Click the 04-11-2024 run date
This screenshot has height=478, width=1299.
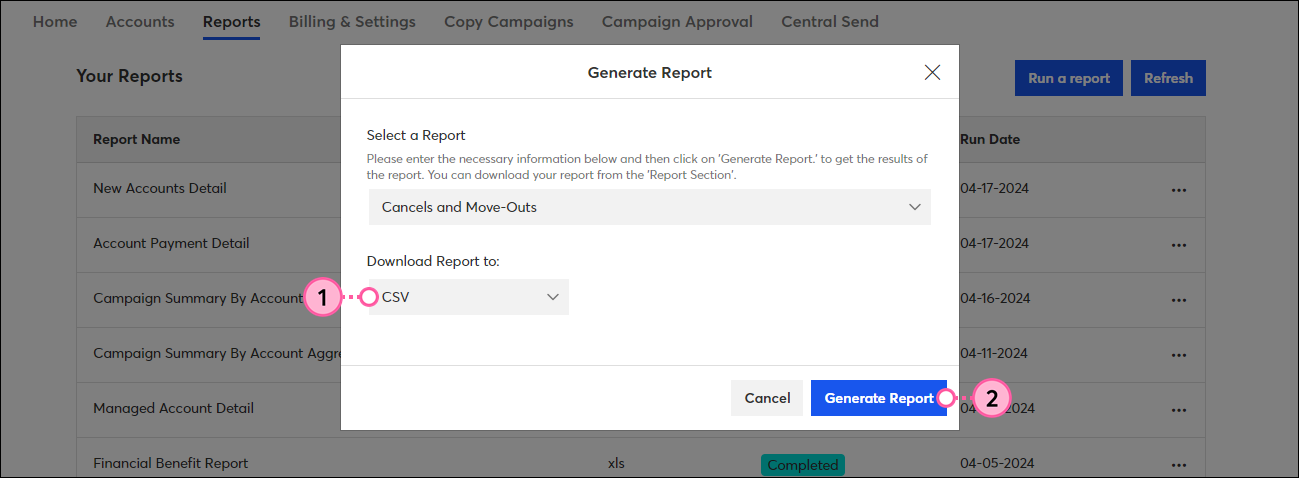pyautogui.click(x=995, y=353)
